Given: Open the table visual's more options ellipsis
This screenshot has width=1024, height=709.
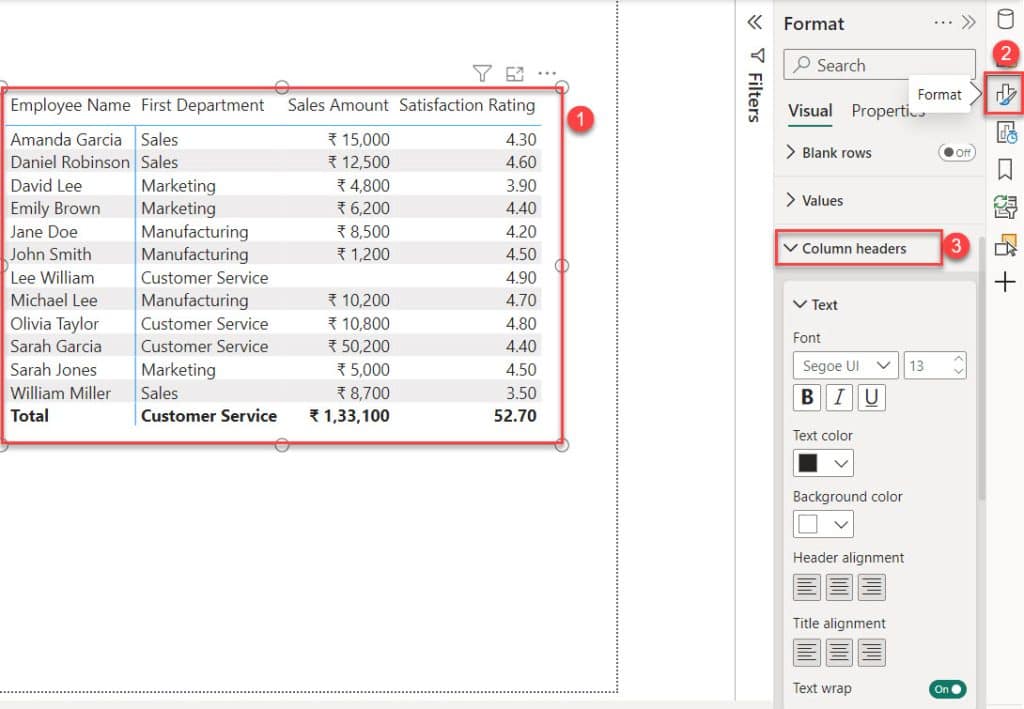Looking at the screenshot, I should pyautogui.click(x=547, y=73).
